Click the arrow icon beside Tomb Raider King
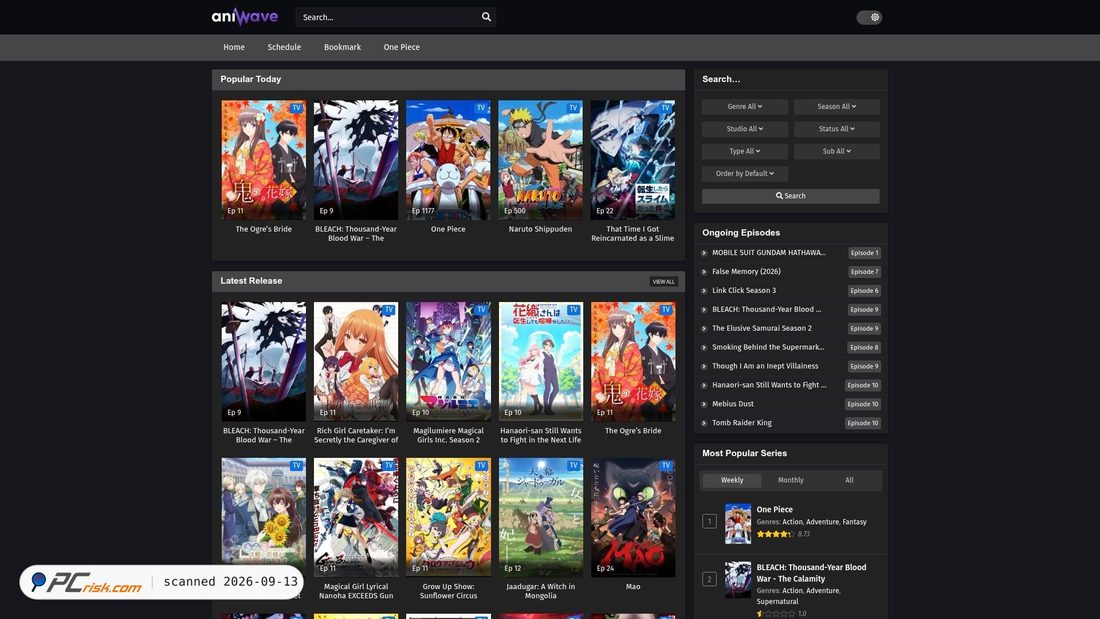 coord(704,423)
